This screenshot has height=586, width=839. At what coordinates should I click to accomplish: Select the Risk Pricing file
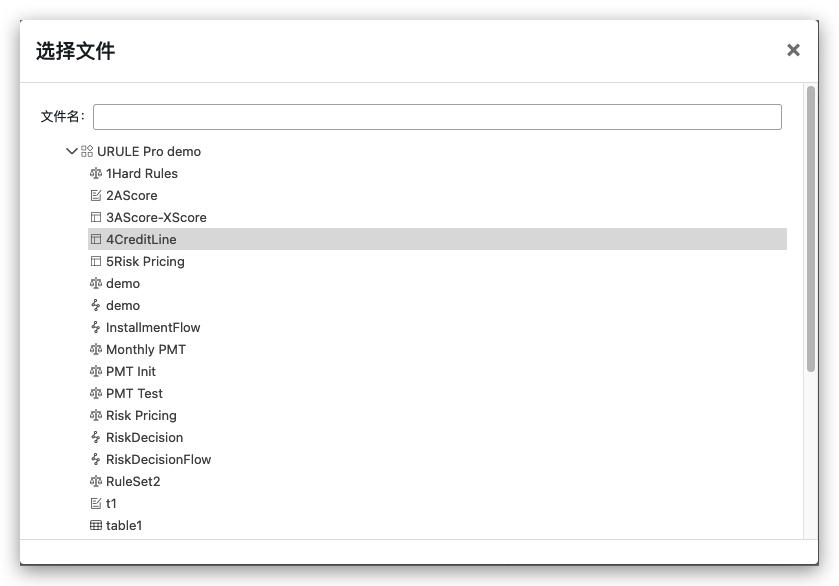click(x=141, y=416)
